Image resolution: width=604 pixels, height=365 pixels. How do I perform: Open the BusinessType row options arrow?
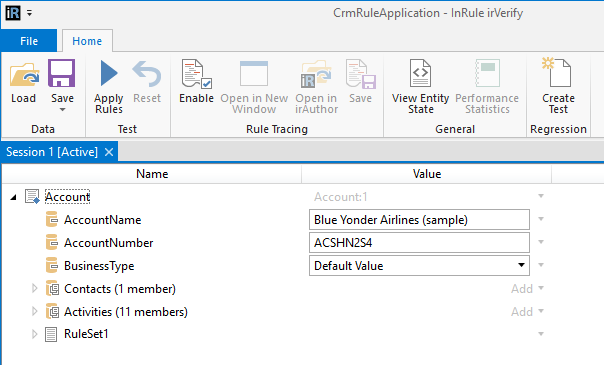click(541, 265)
